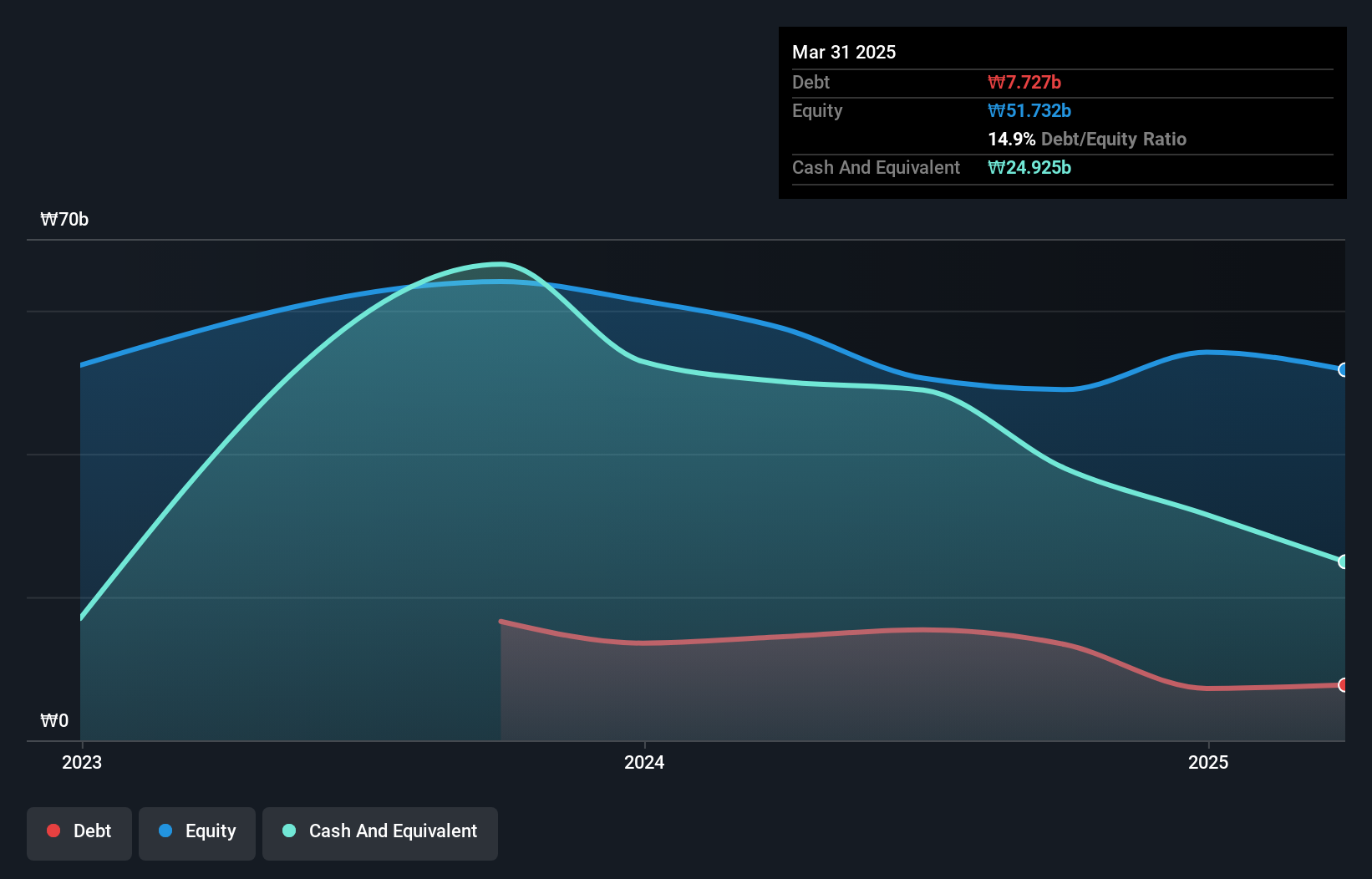Open details for Debt/Equity Ratio row
The height and width of the screenshot is (879, 1372).
coord(1087,140)
